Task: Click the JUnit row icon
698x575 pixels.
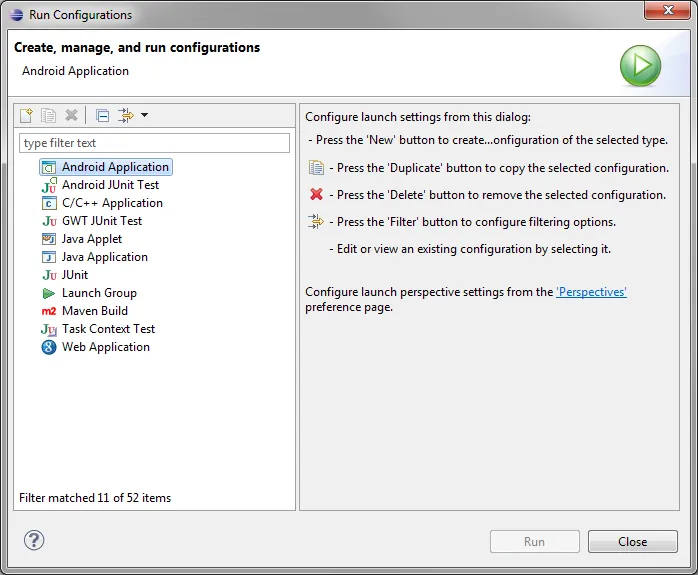Action: tap(49, 275)
